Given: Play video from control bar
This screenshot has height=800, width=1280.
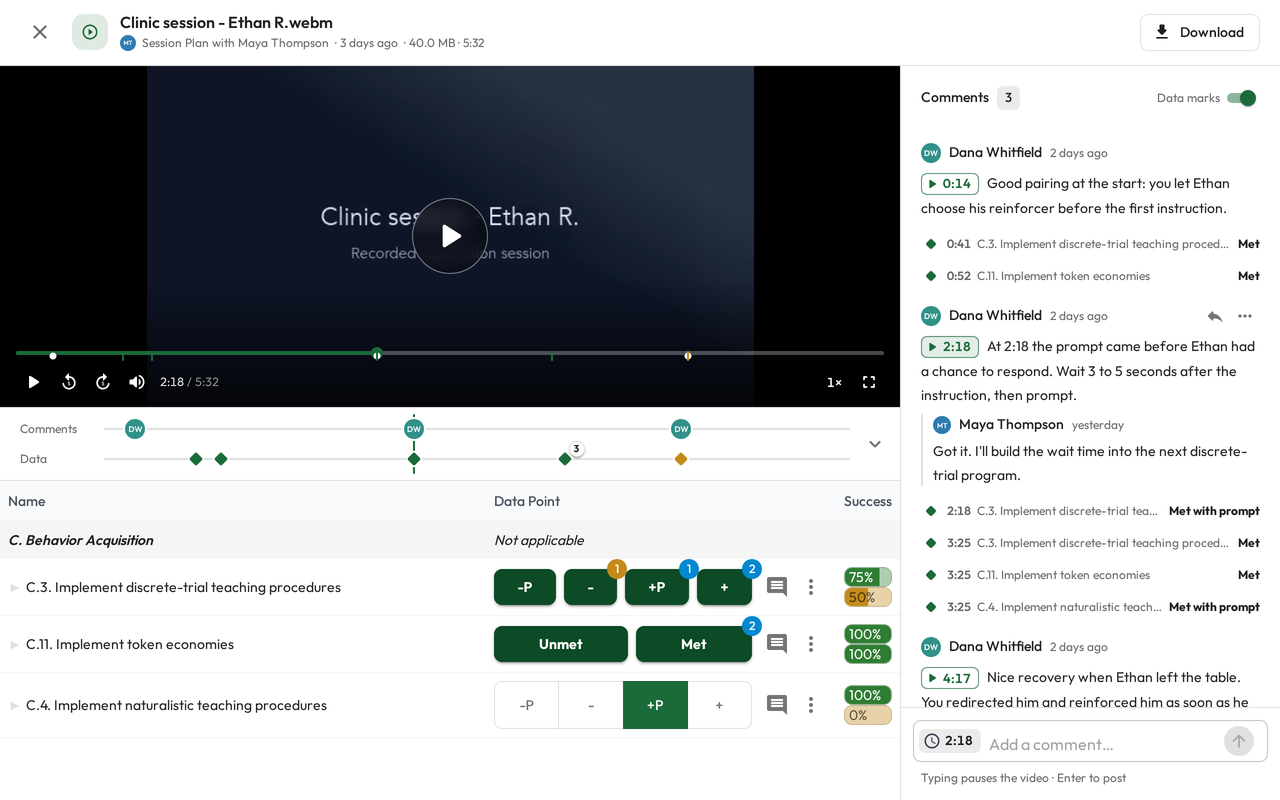Looking at the screenshot, I should pos(34,382).
